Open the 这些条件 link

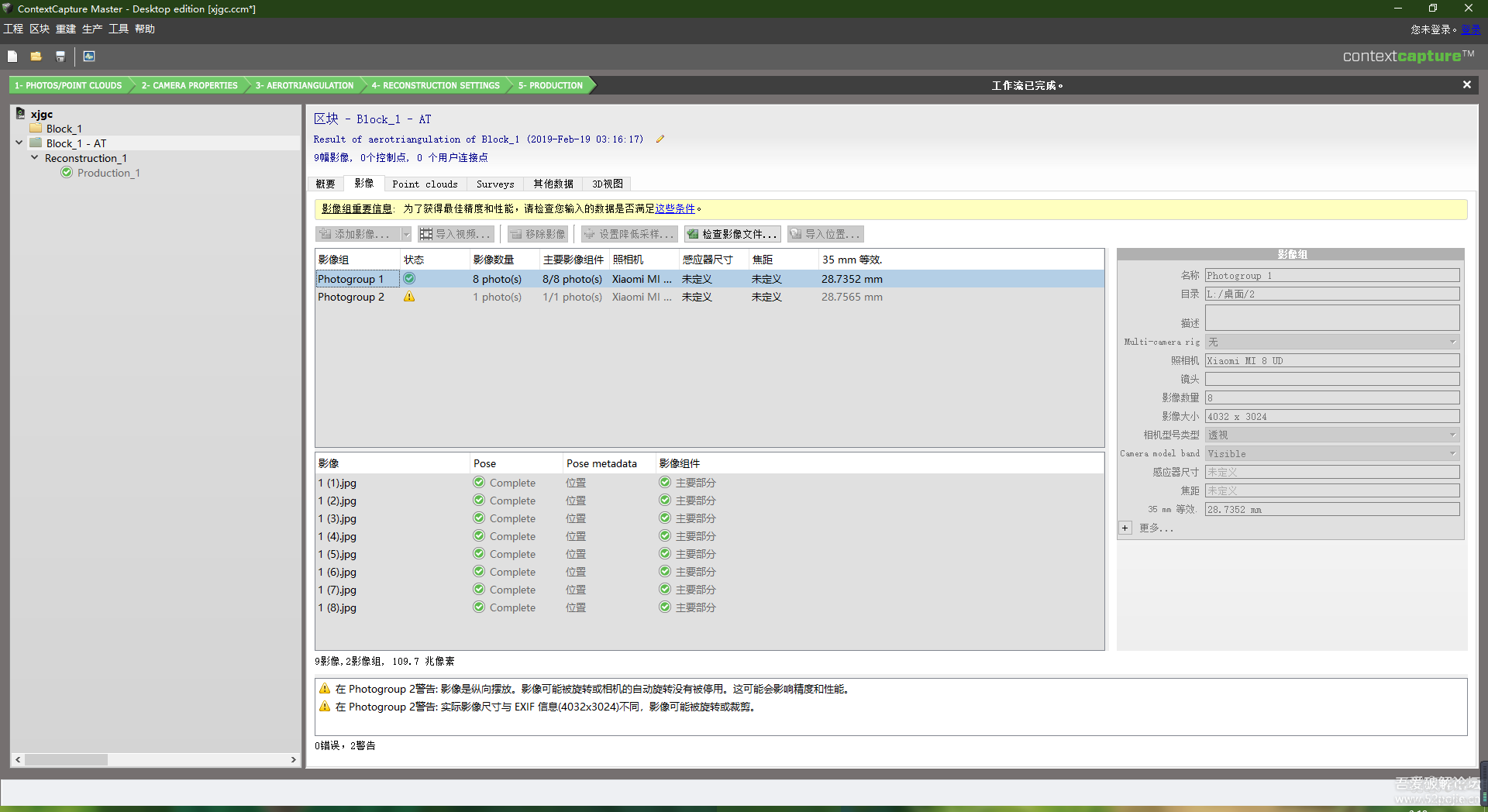[675, 208]
